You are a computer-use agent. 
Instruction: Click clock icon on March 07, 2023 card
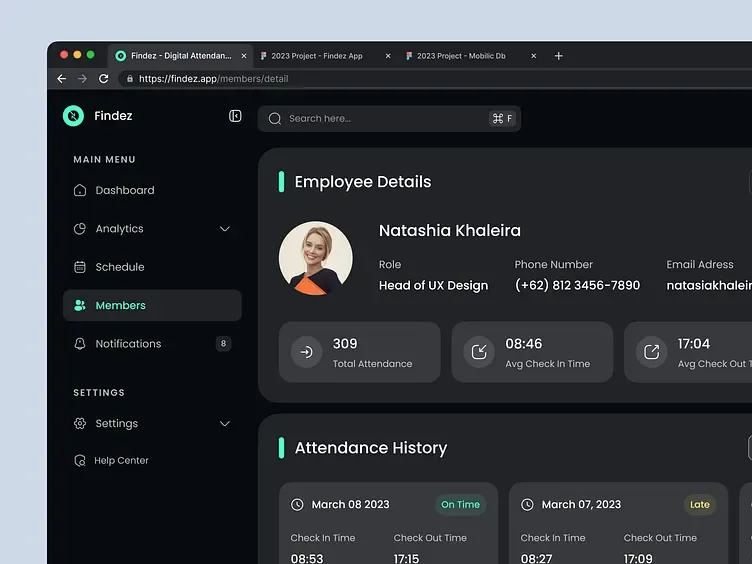click(x=527, y=505)
